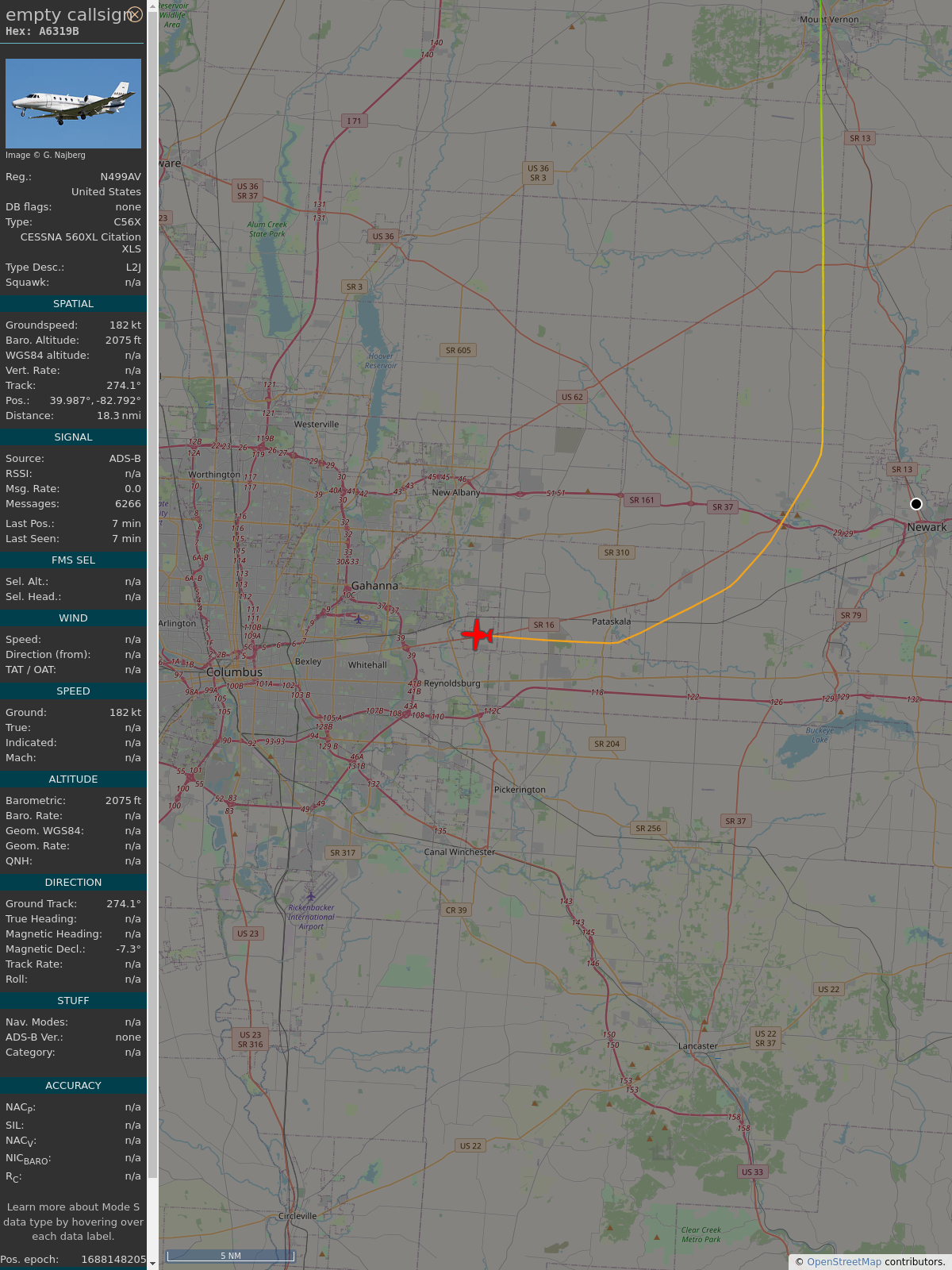Click the N499AV registration value
The image size is (952, 1270).
(x=120, y=176)
